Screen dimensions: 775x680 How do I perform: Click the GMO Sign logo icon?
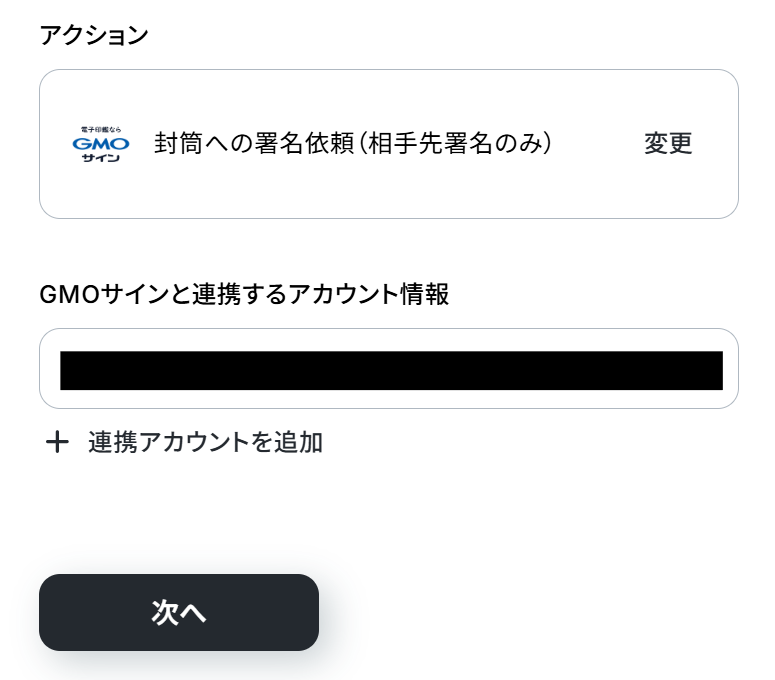click(101, 144)
